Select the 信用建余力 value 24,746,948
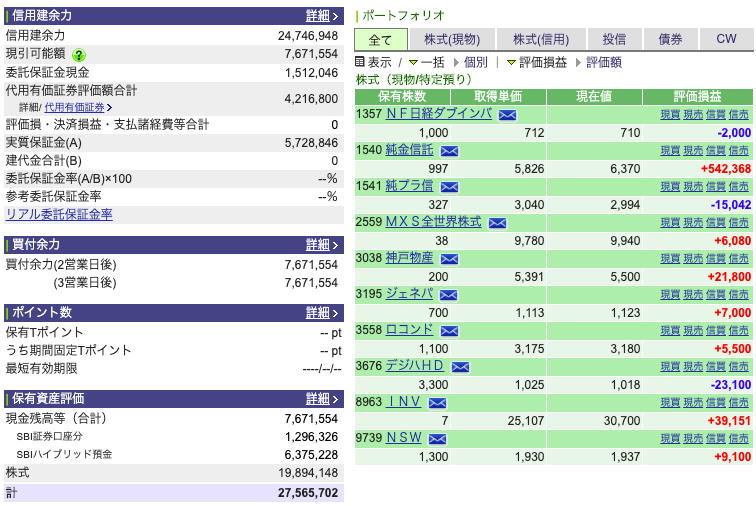The width and height of the screenshot is (756, 506). pos(308,36)
